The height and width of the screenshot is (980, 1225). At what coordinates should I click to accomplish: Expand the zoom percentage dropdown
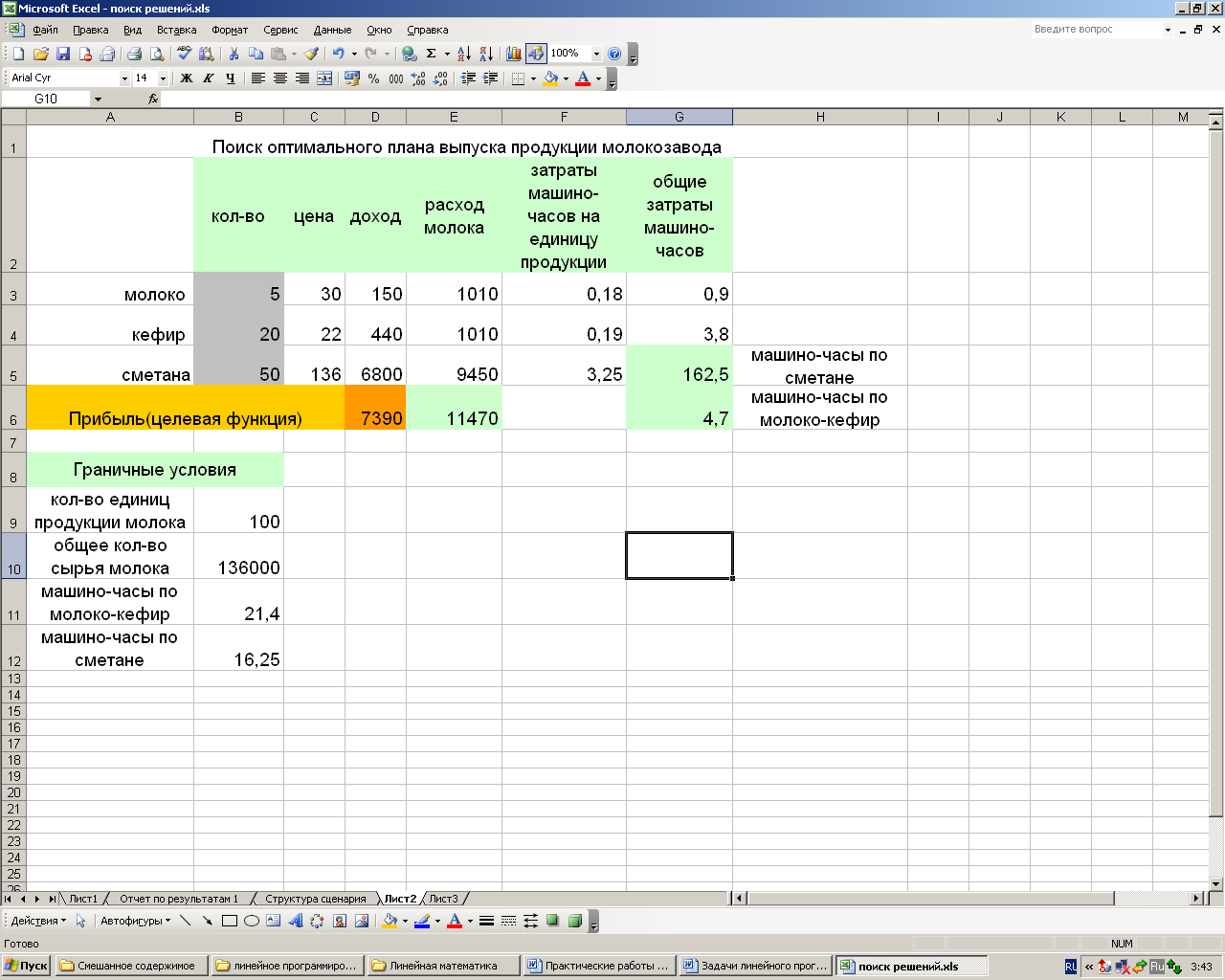click(596, 54)
